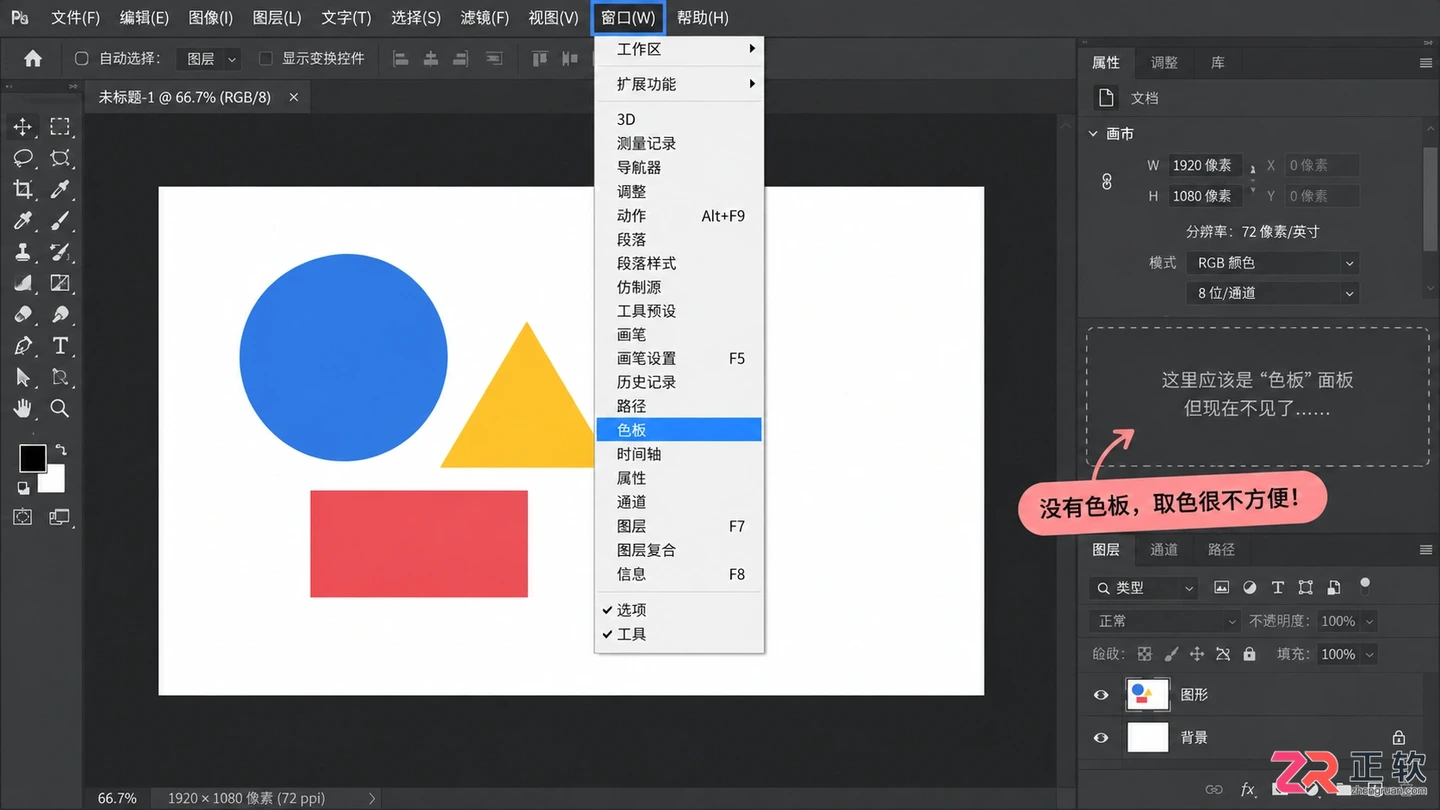This screenshot has height=810, width=1440.
Task: Select the Hand tool
Action: [x=22, y=408]
